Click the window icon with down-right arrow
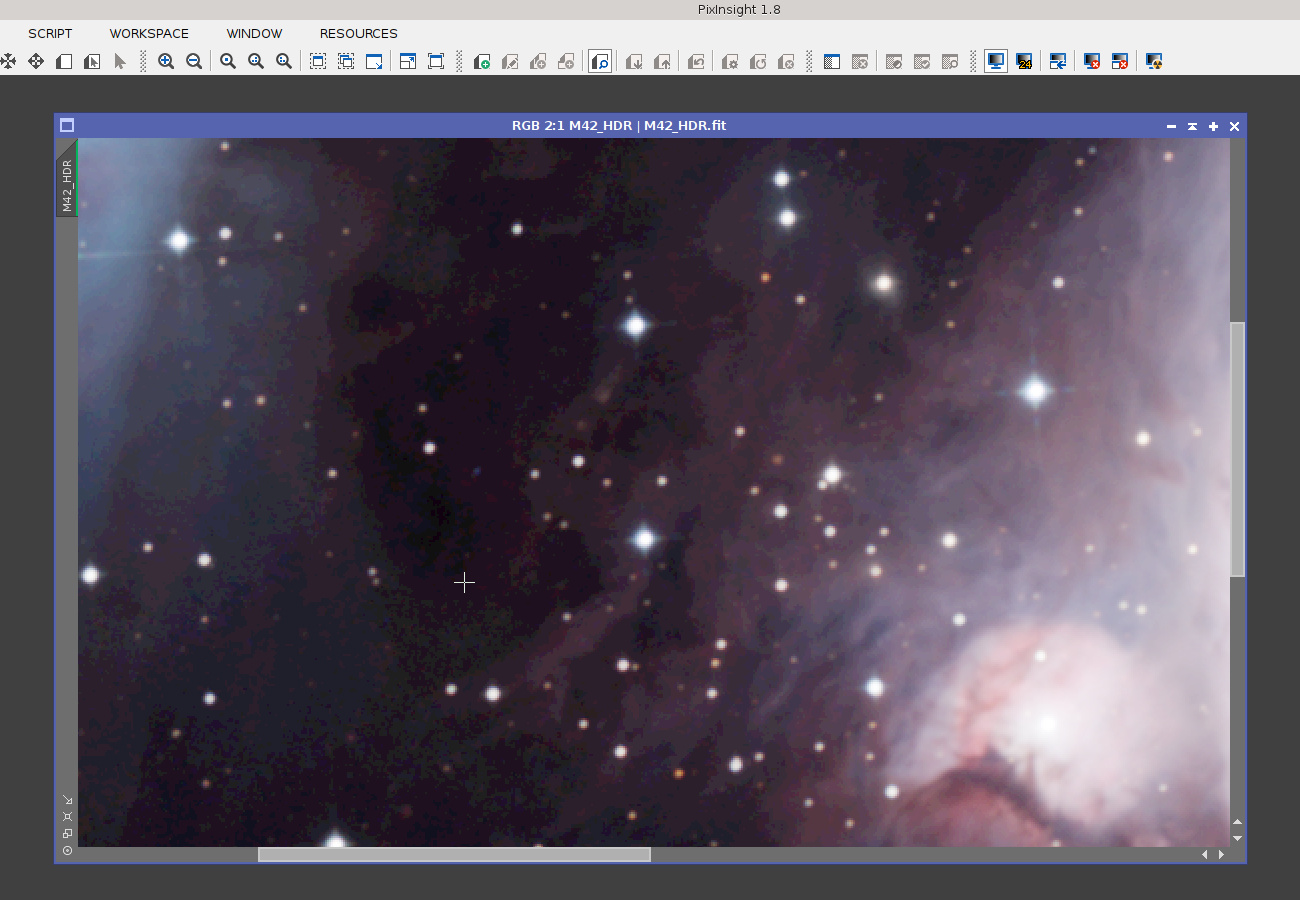1300x900 pixels. 374,61
